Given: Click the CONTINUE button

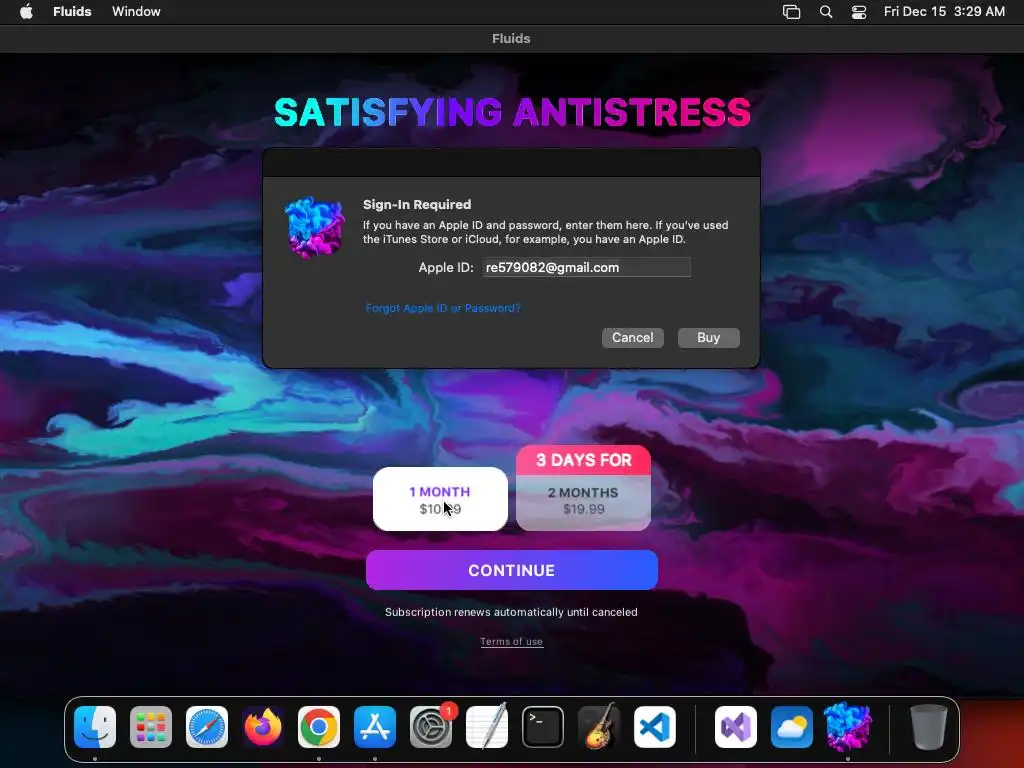Looking at the screenshot, I should pyautogui.click(x=511, y=570).
